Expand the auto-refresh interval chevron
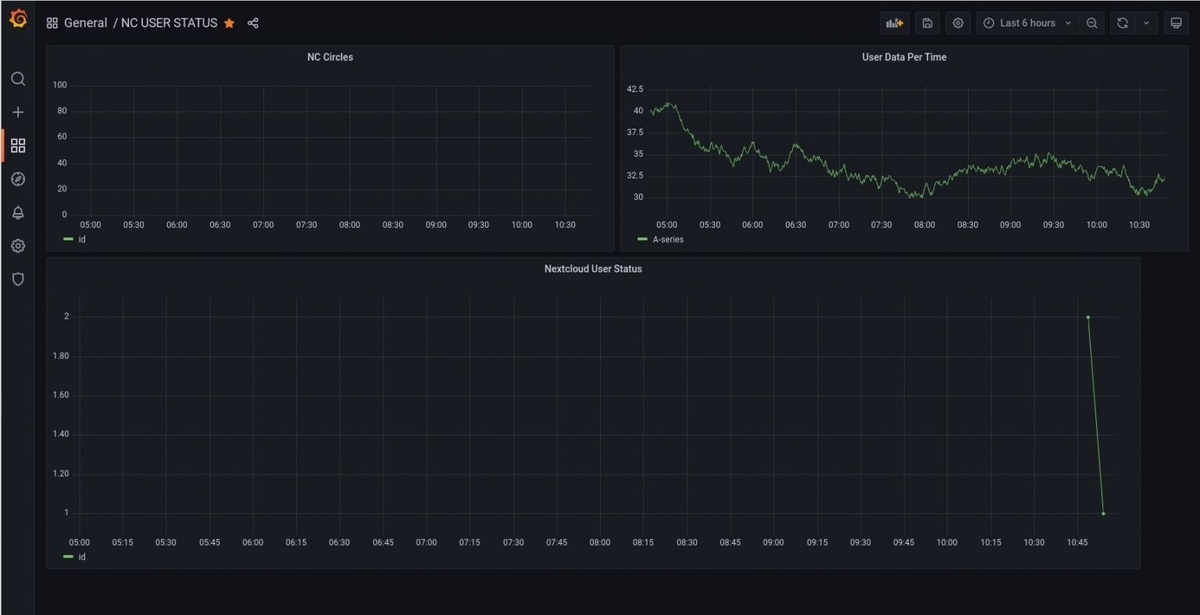The image size is (1200, 615). [x=1144, y=22]
